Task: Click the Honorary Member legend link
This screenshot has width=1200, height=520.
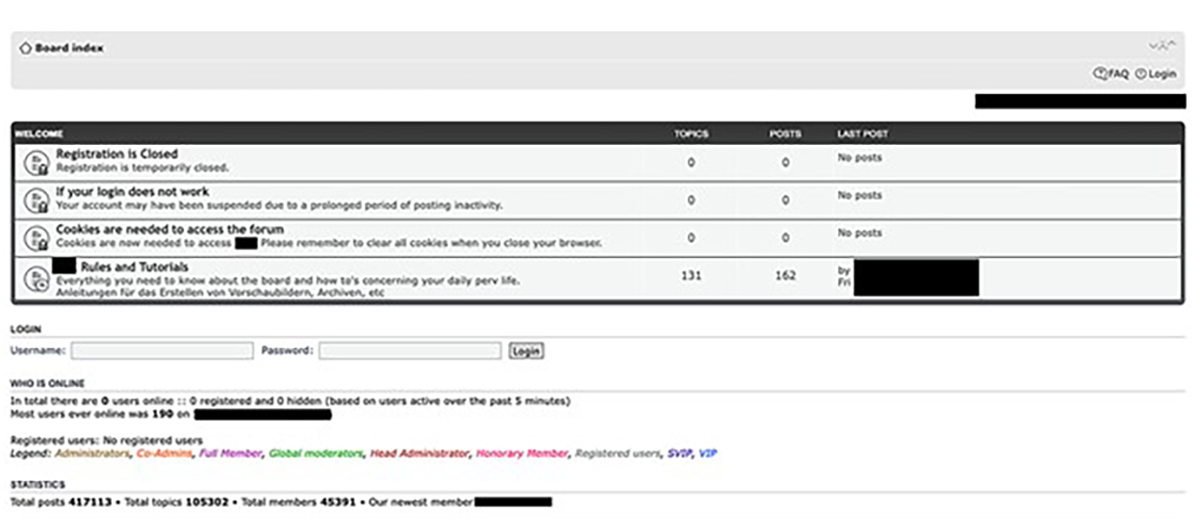Action: [521, 454]
